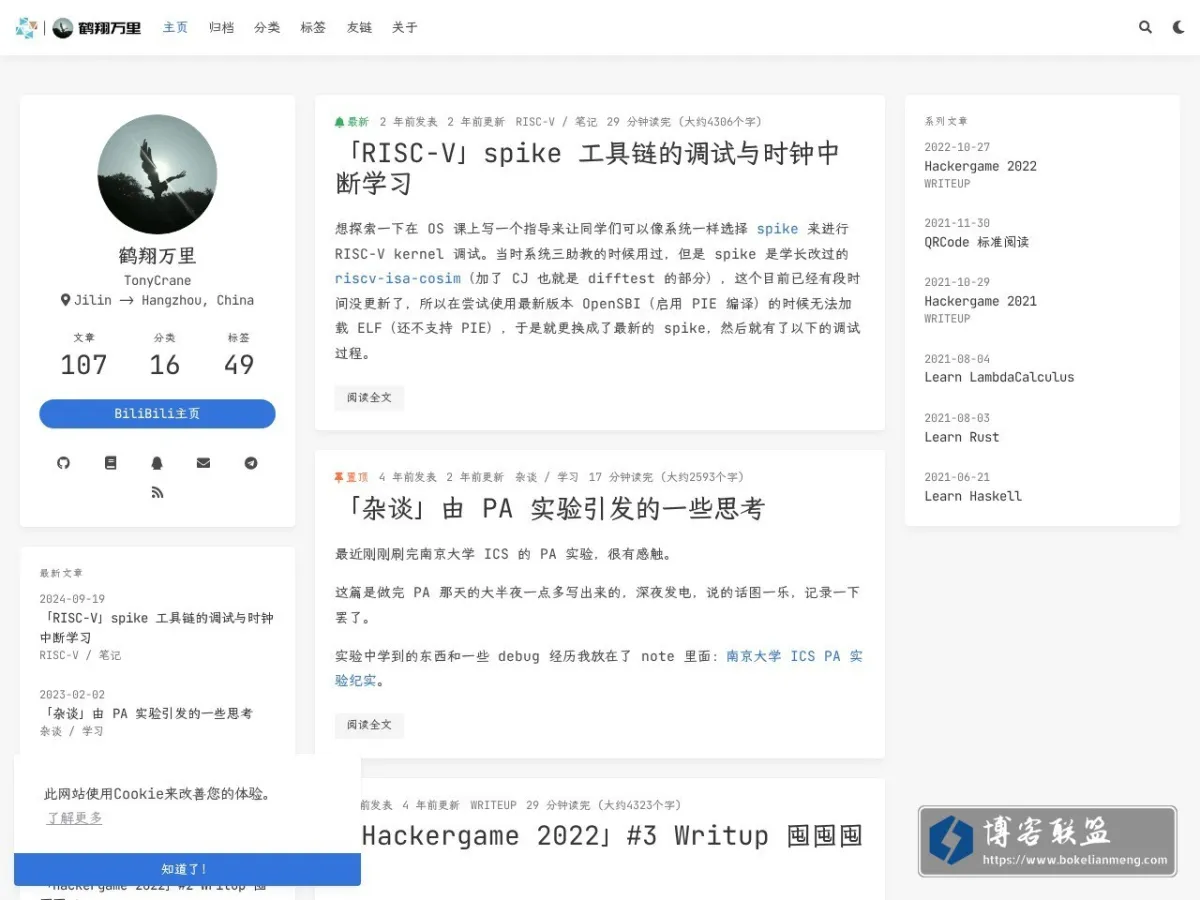Open WRITEUP category in Hackergame post meta
1200x900 pixels.
click(x=493, y=805)
